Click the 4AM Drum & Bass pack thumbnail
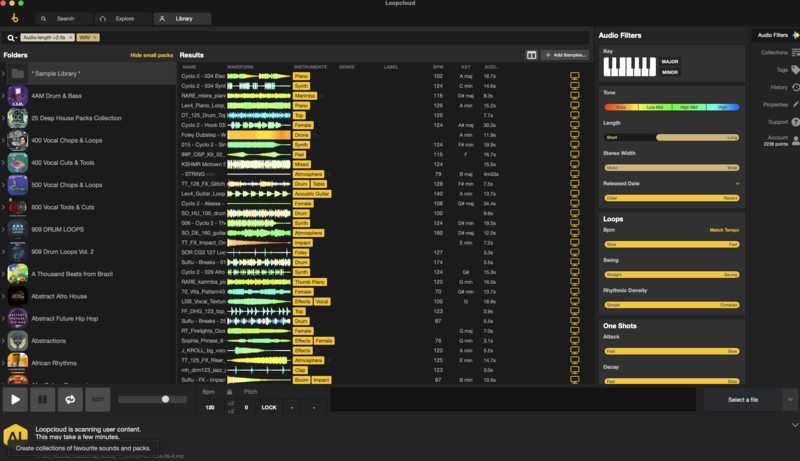The width and height of the screenshot is (800, 461). (18, 96)
